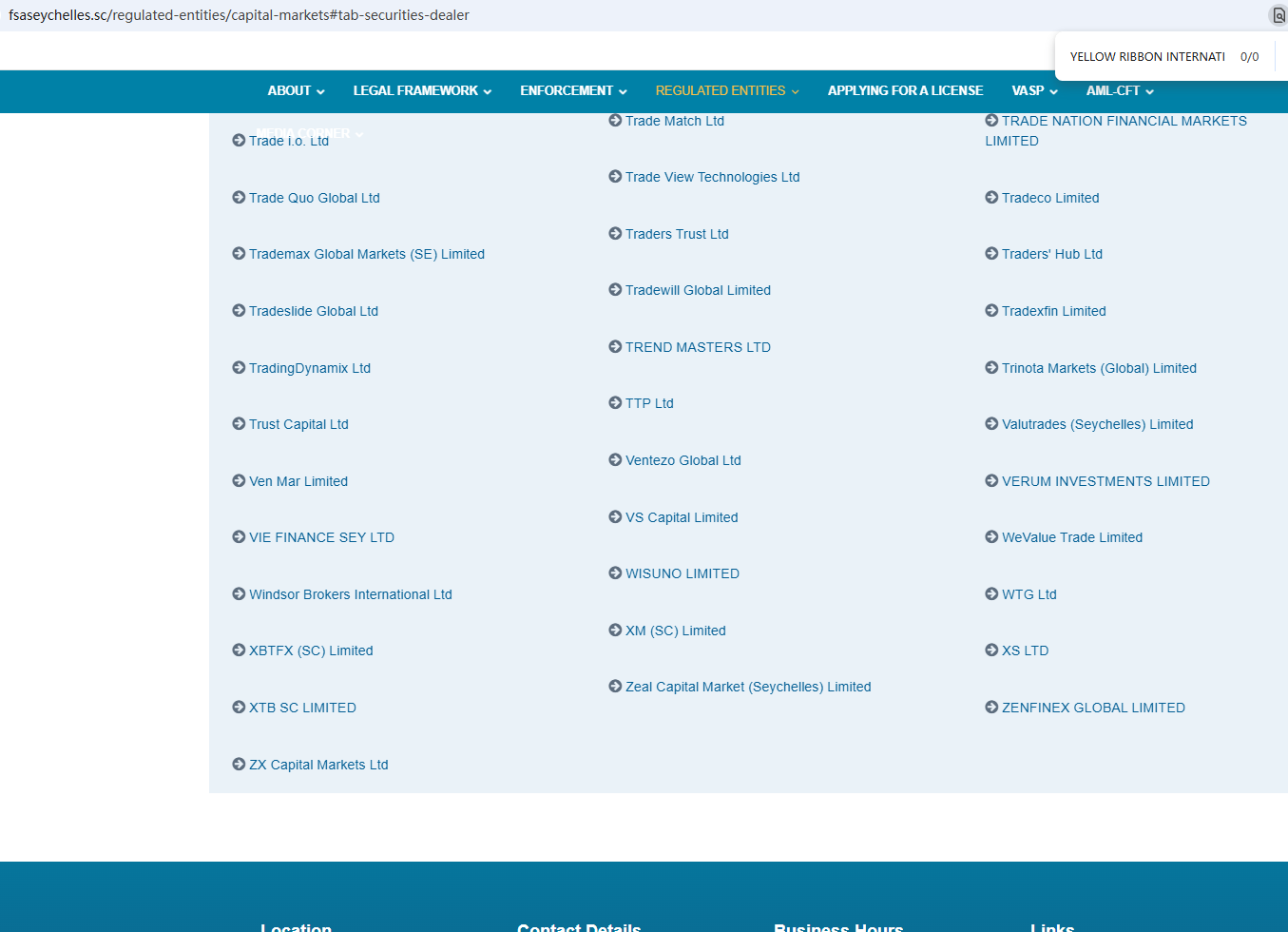1288x932 pixels.
Task: Click the arrow icon beside Ventezo Global Ltd
Action: [x=615, y=459]
